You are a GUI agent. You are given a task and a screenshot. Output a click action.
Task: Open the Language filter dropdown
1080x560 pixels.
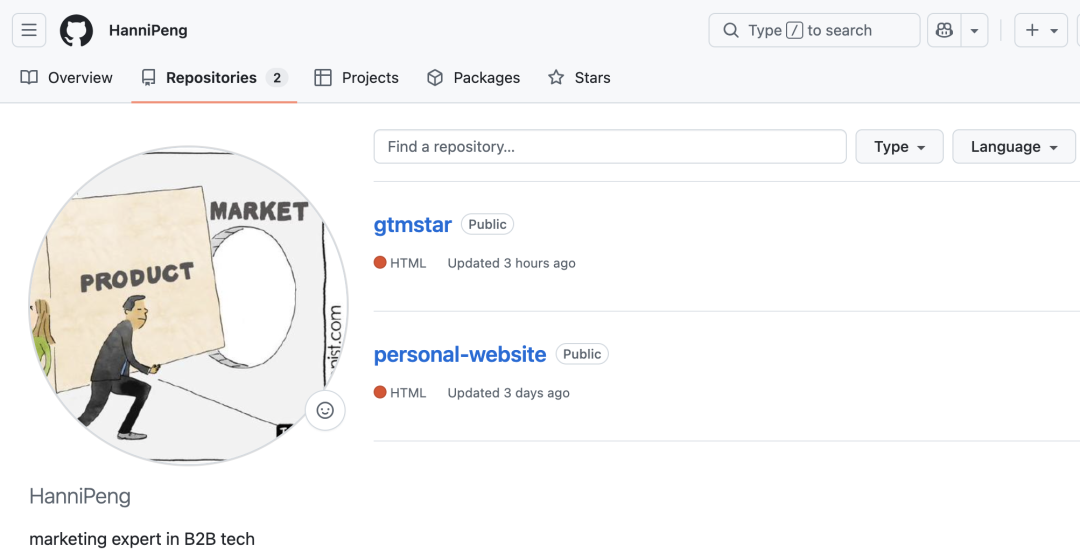coord(1013,147)
